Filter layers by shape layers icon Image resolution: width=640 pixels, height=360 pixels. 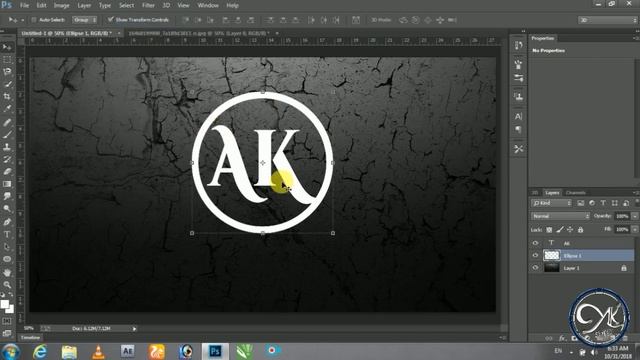point(614,203)
